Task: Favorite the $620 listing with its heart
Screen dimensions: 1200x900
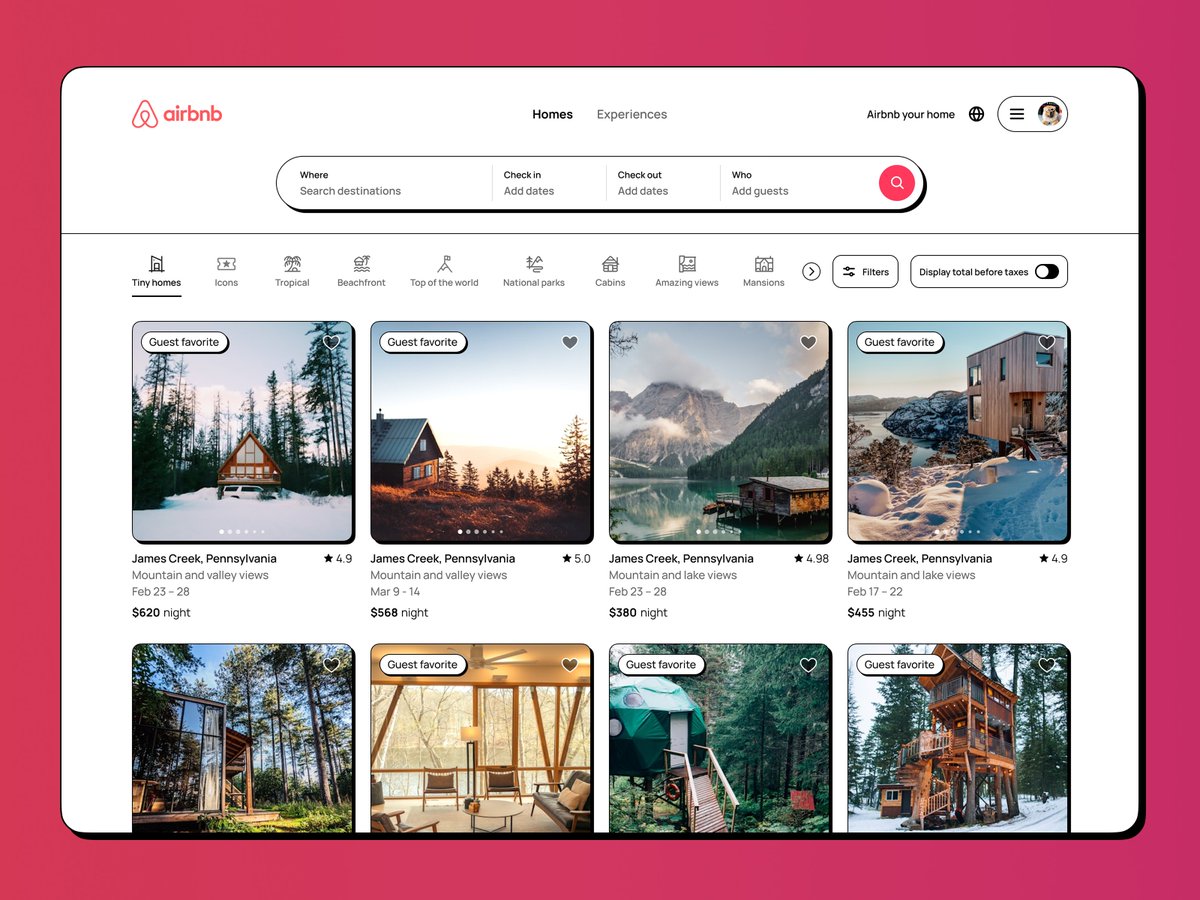Action: (332, 342)
